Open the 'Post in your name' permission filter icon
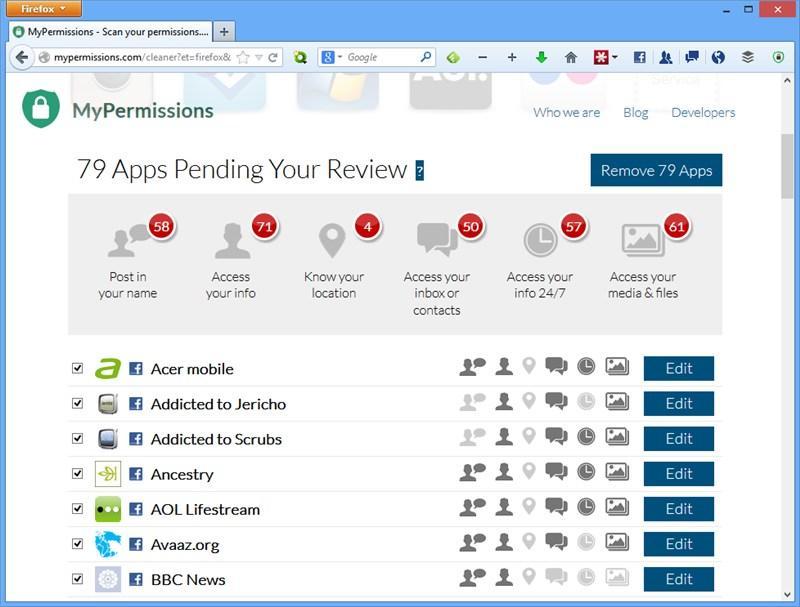Viewport: 800px width, 607px height. coord(129,240)
